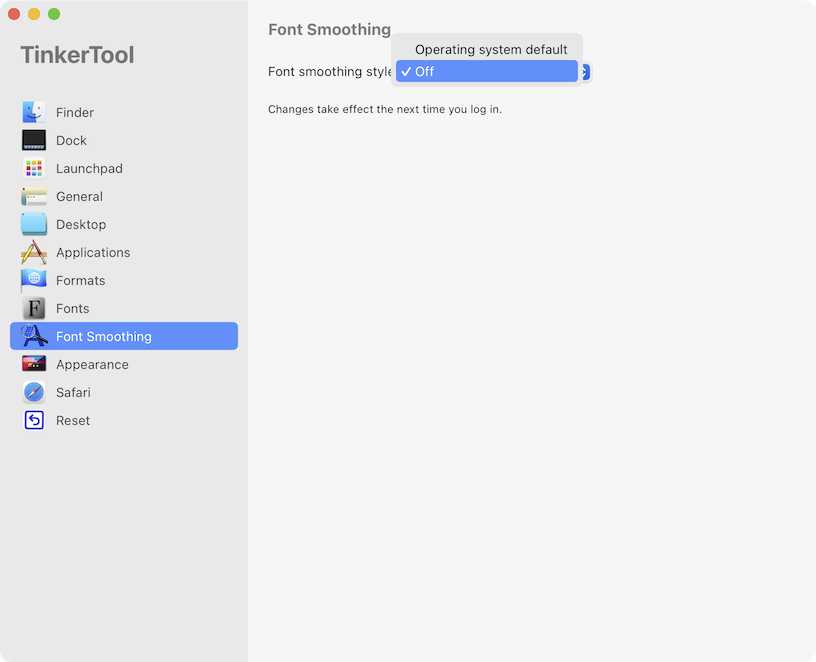Click the Launchpad grid icon
This screenshot has width=816, height=662.
pos(34,168)
